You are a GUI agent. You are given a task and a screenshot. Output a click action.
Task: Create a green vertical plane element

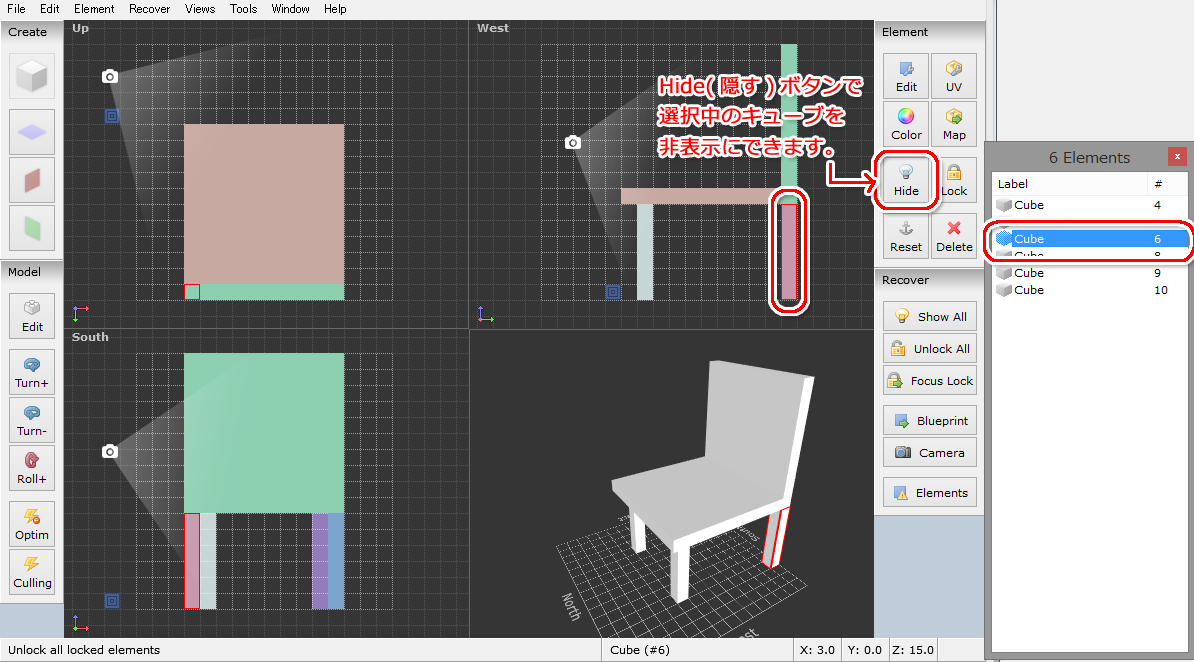[x=32, y=227]
